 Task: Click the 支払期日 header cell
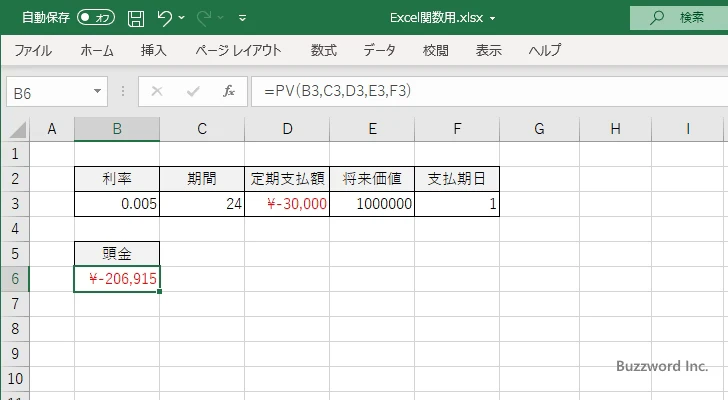[457, 179]
